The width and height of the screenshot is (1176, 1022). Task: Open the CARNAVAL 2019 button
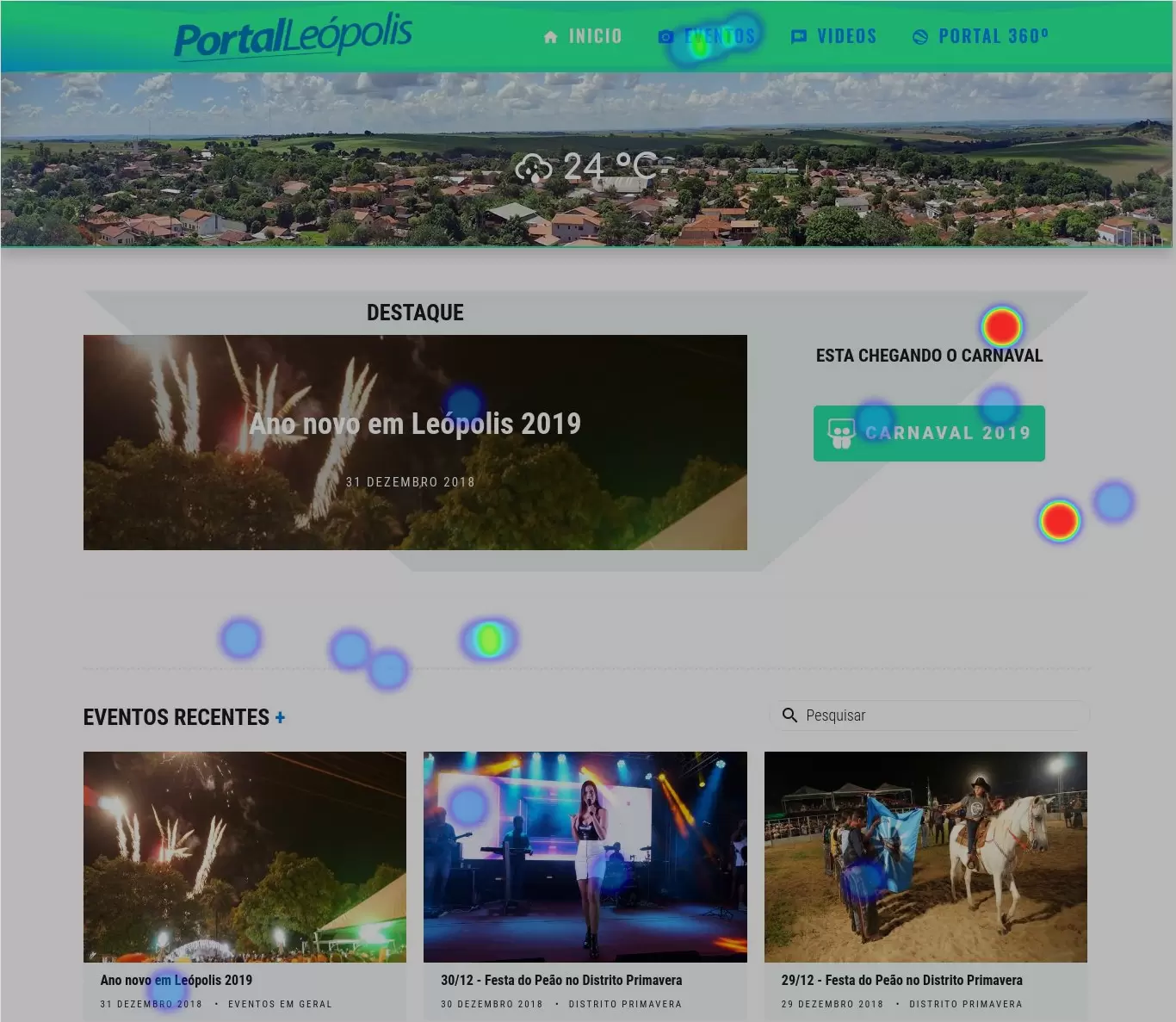(x=929, y=433)
